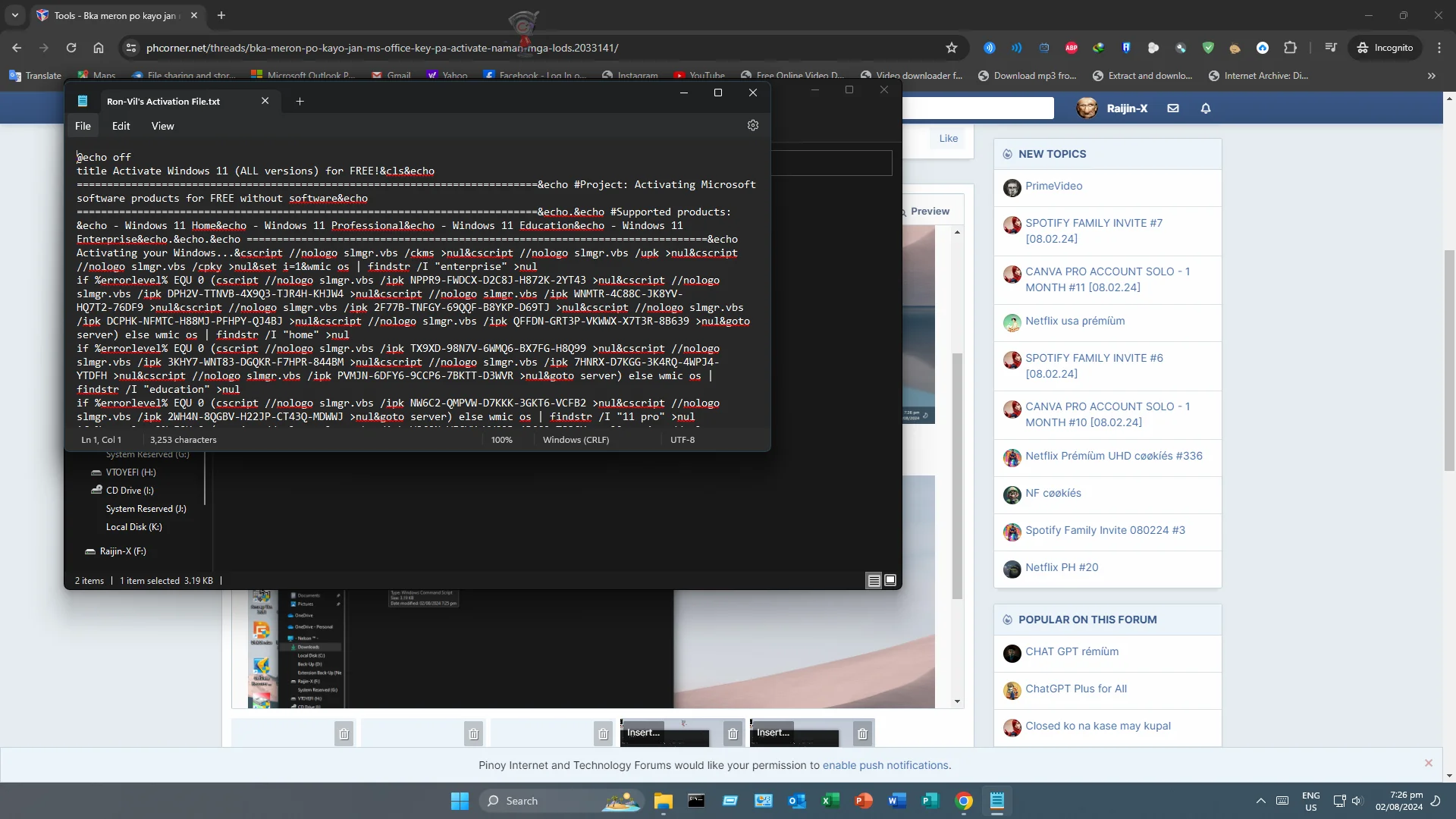Delete the first attachment with trash icon
The image size is (1456, 819).
(x=344, y=734)
